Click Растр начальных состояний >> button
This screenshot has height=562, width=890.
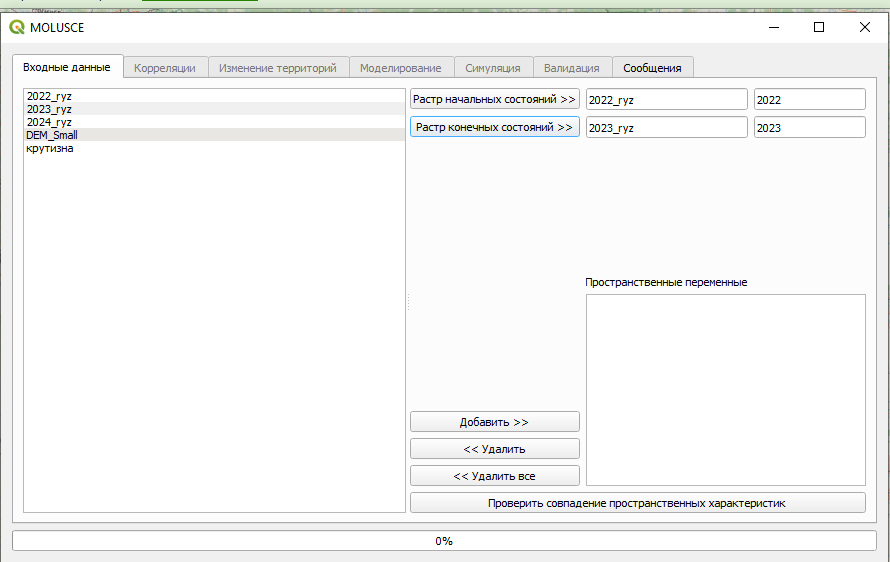[x=494, y=99]
